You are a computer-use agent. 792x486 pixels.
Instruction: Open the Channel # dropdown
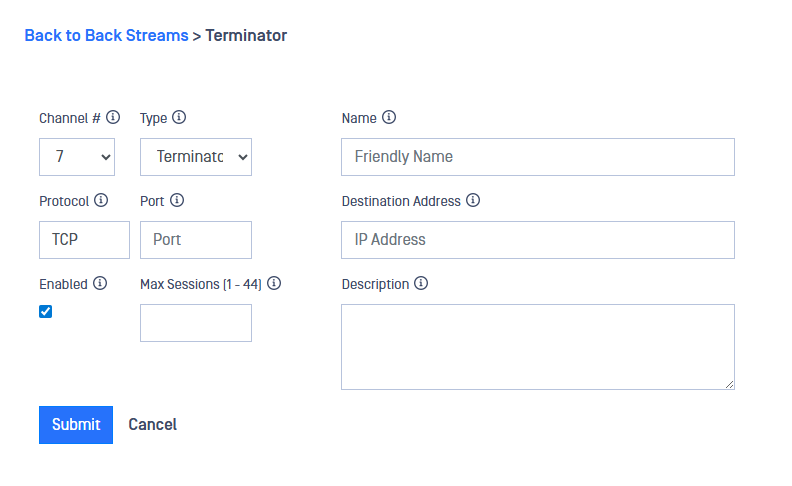[77, 157]
